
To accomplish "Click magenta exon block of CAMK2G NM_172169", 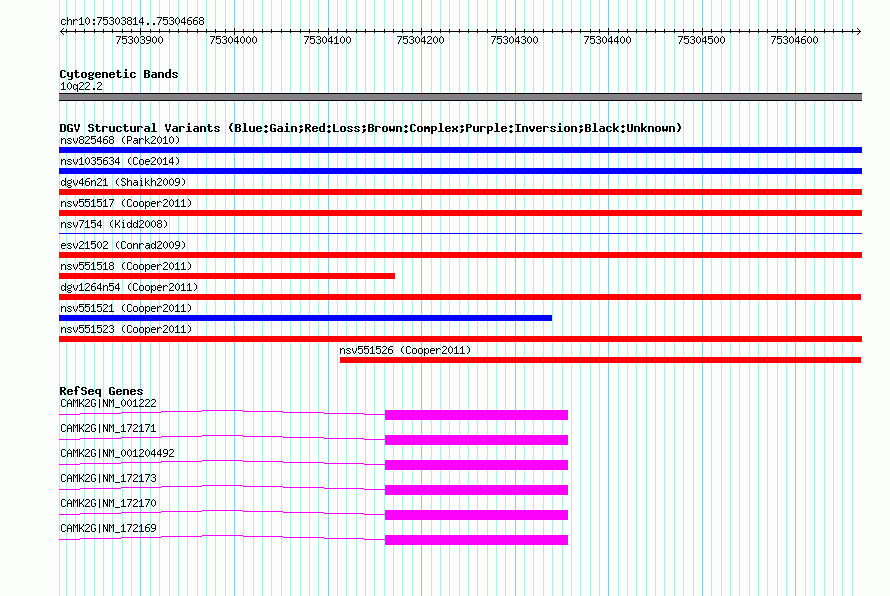I will click(x=476, y=540).
